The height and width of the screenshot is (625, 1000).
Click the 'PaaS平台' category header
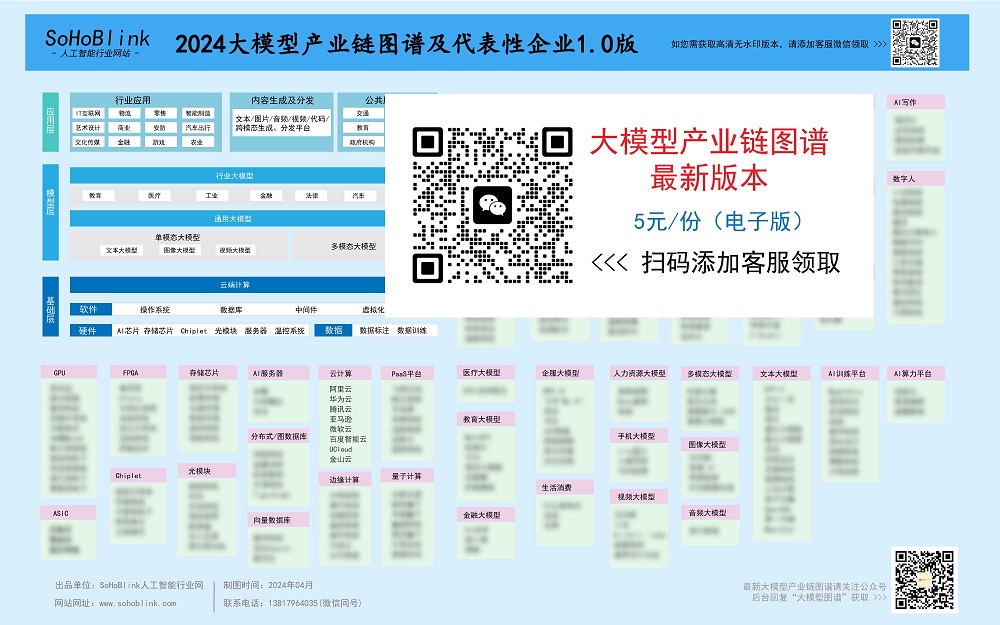pyautogui.click(x=407, y=374)
